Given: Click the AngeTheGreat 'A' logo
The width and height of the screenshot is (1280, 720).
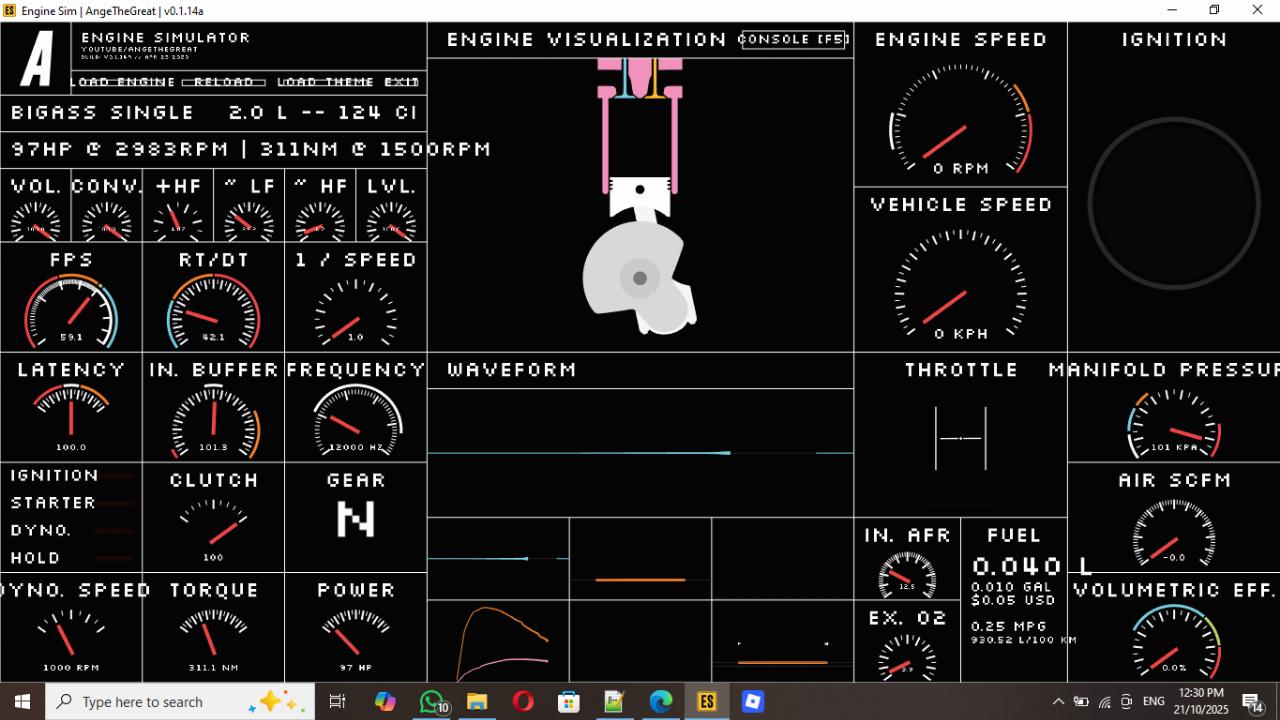Looking at the screenshot, I should pyautogui.click(x=36, y=59).
